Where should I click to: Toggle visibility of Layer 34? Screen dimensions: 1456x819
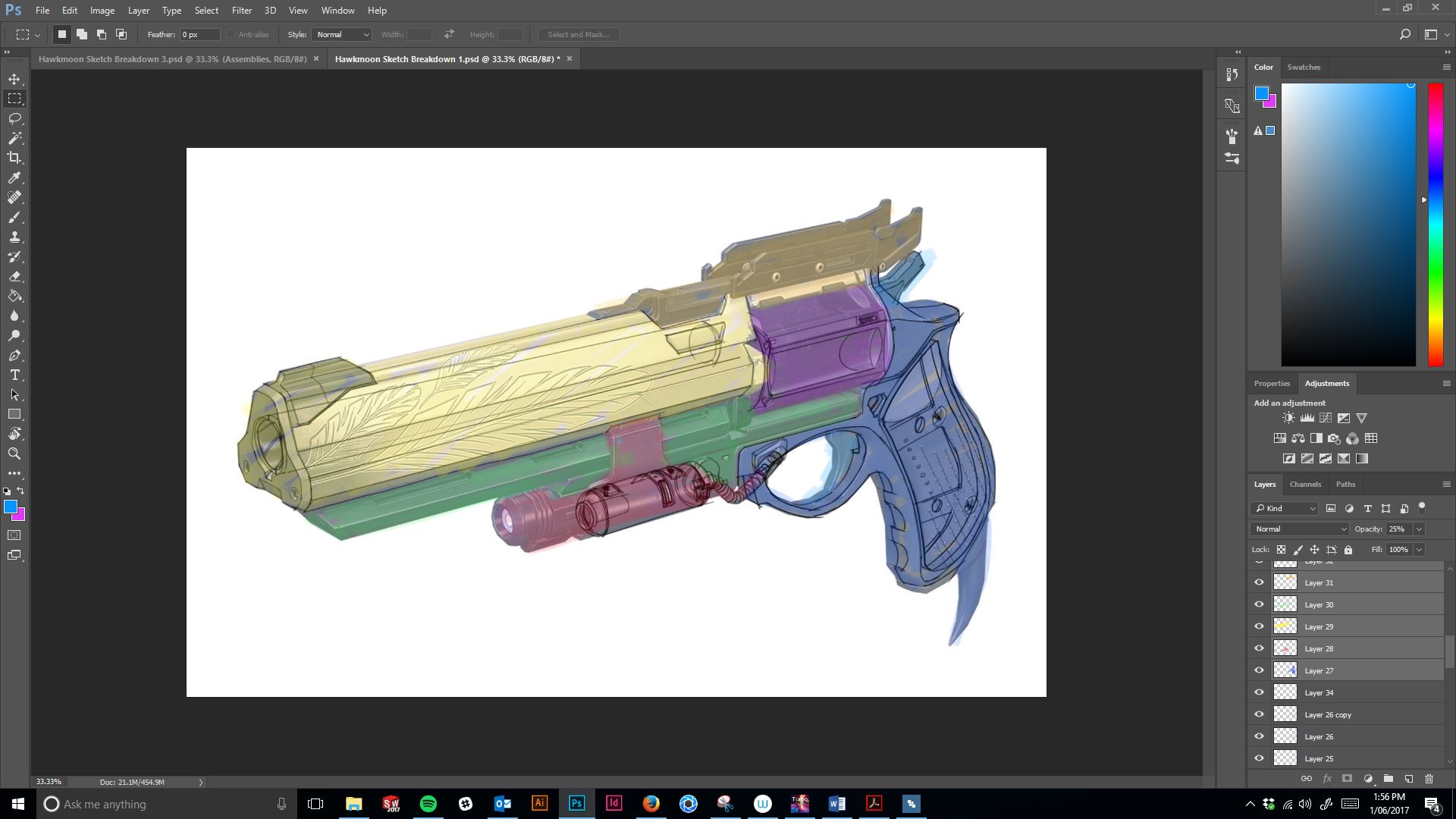1260,692
